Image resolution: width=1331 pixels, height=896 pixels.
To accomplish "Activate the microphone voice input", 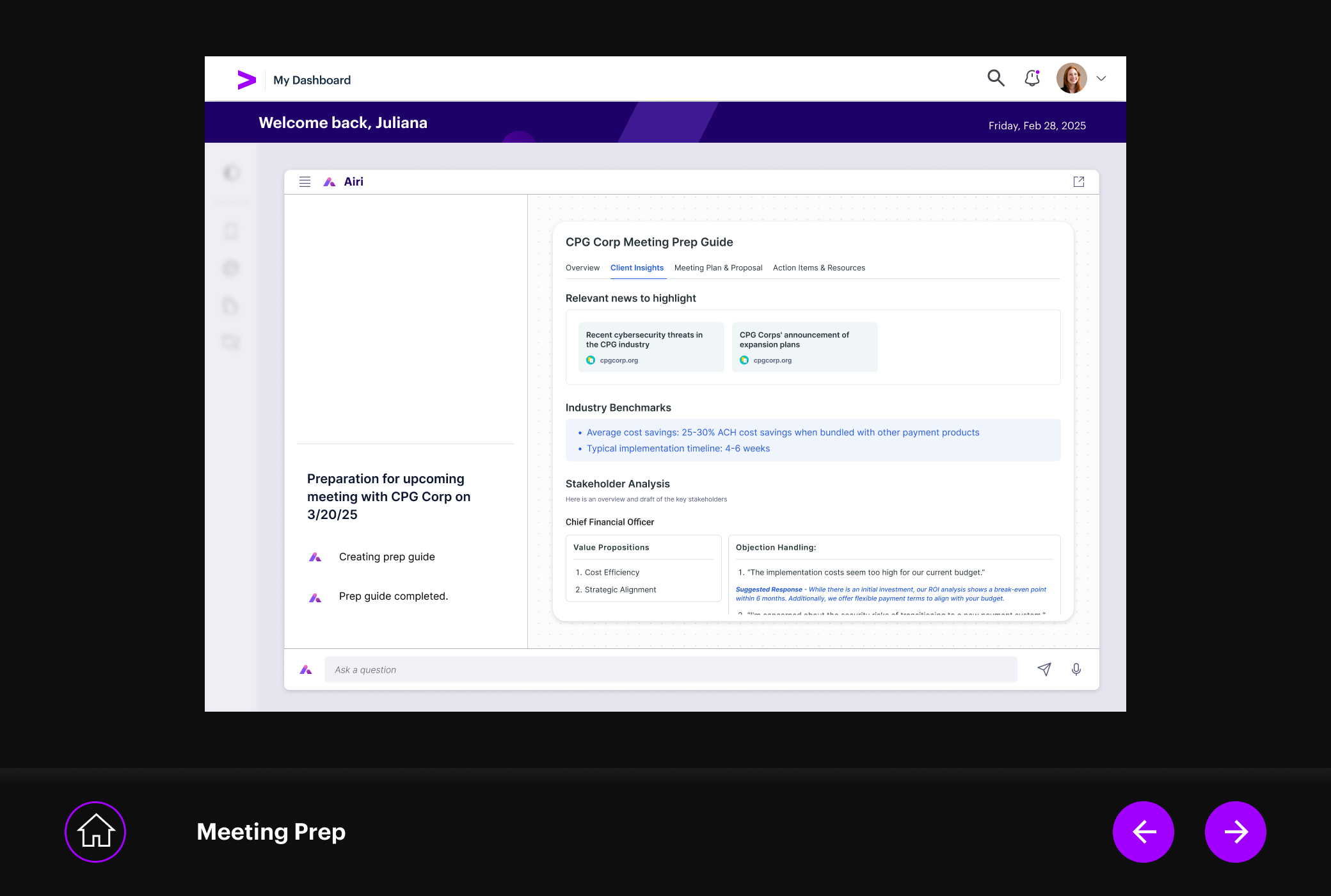I will click(x=1076, y=669).
